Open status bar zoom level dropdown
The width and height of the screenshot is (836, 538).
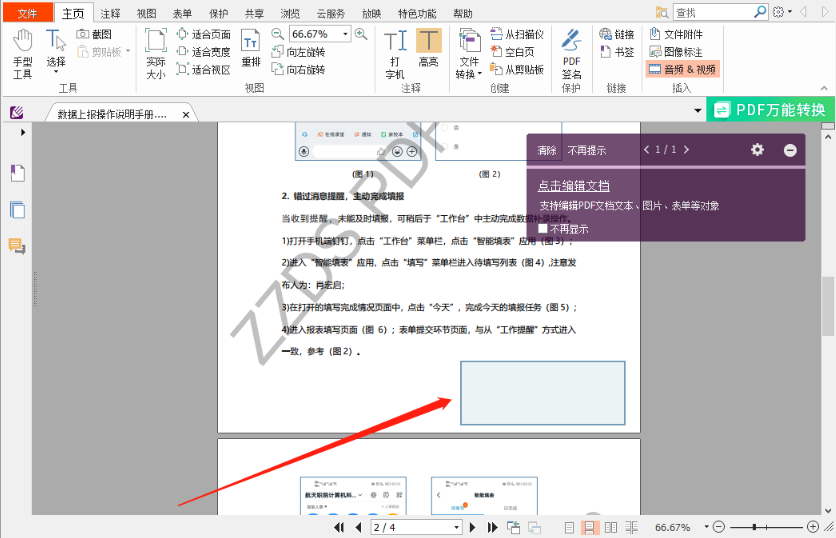pos(706,527)
